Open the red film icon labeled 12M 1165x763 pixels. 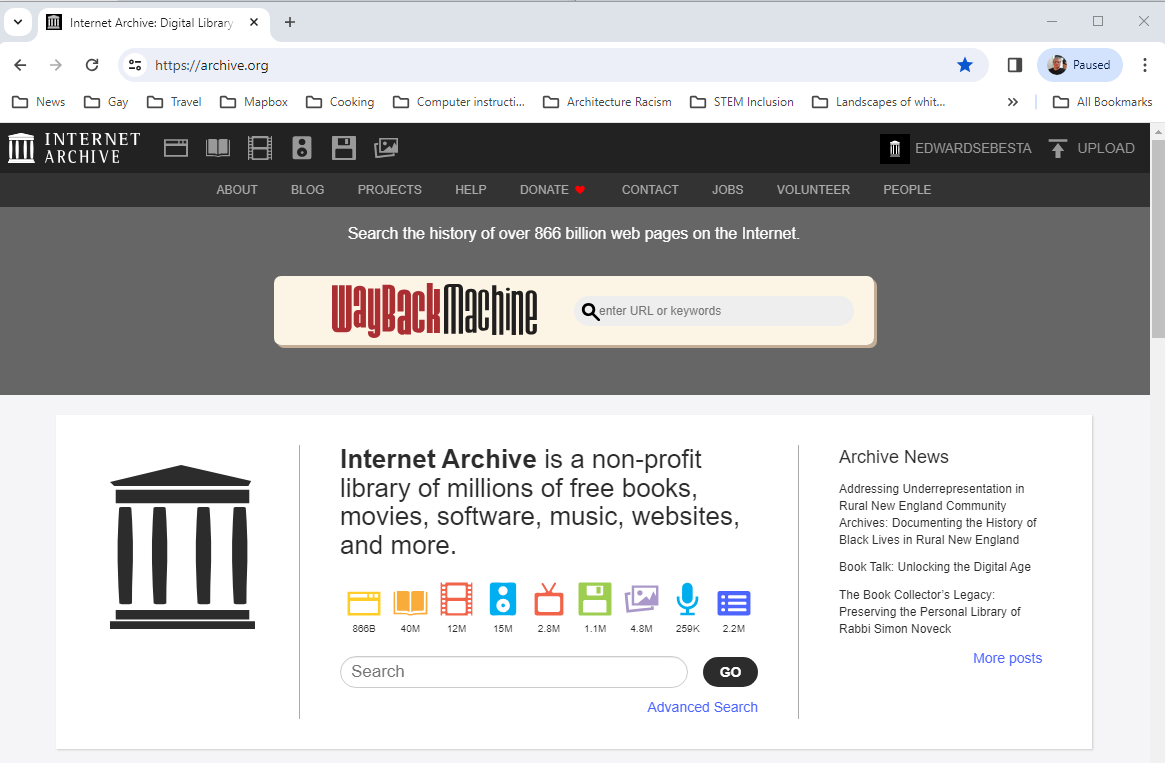click(456, 600)
